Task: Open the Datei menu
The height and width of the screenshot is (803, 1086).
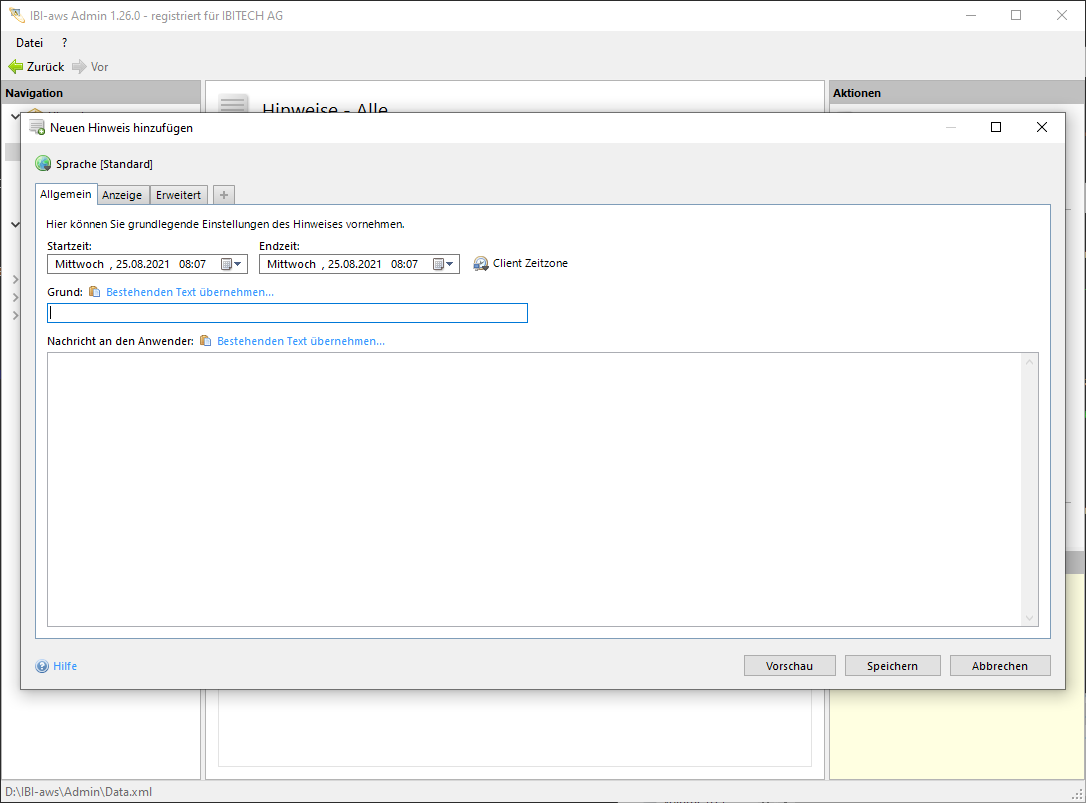Action: click(29, 43)
